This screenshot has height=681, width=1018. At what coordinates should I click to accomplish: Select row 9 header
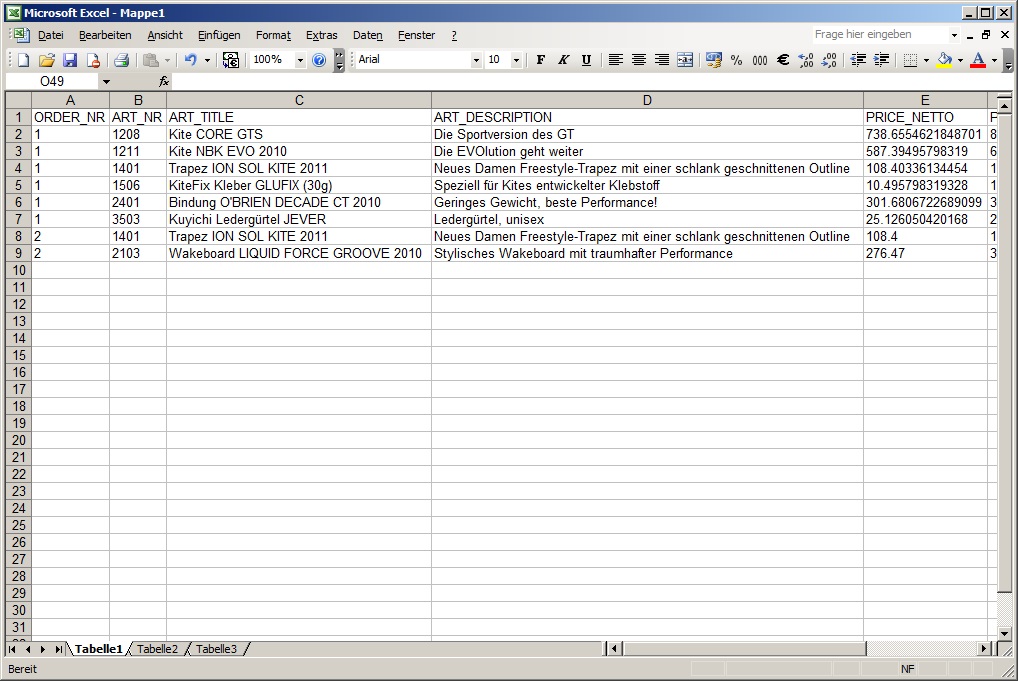18,253
